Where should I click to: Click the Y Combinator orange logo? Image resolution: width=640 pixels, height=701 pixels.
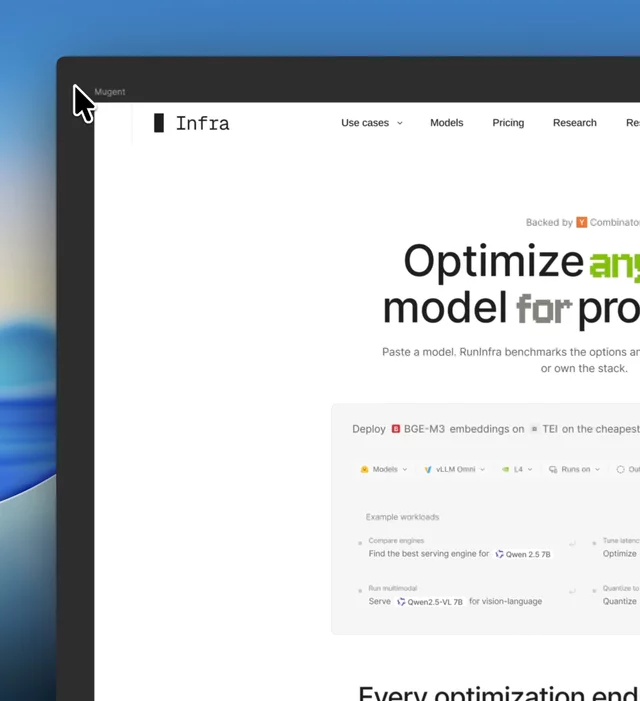(x=581, y=222)
